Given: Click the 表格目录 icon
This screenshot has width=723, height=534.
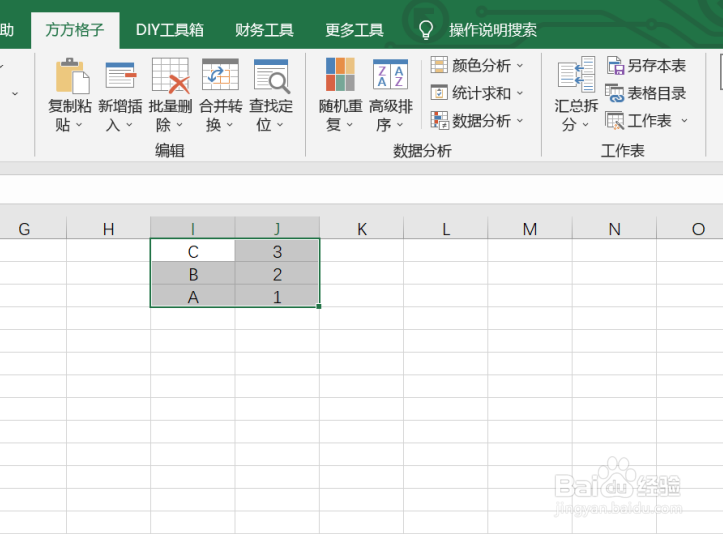Looking at the screenshot, I should point(614,93).
